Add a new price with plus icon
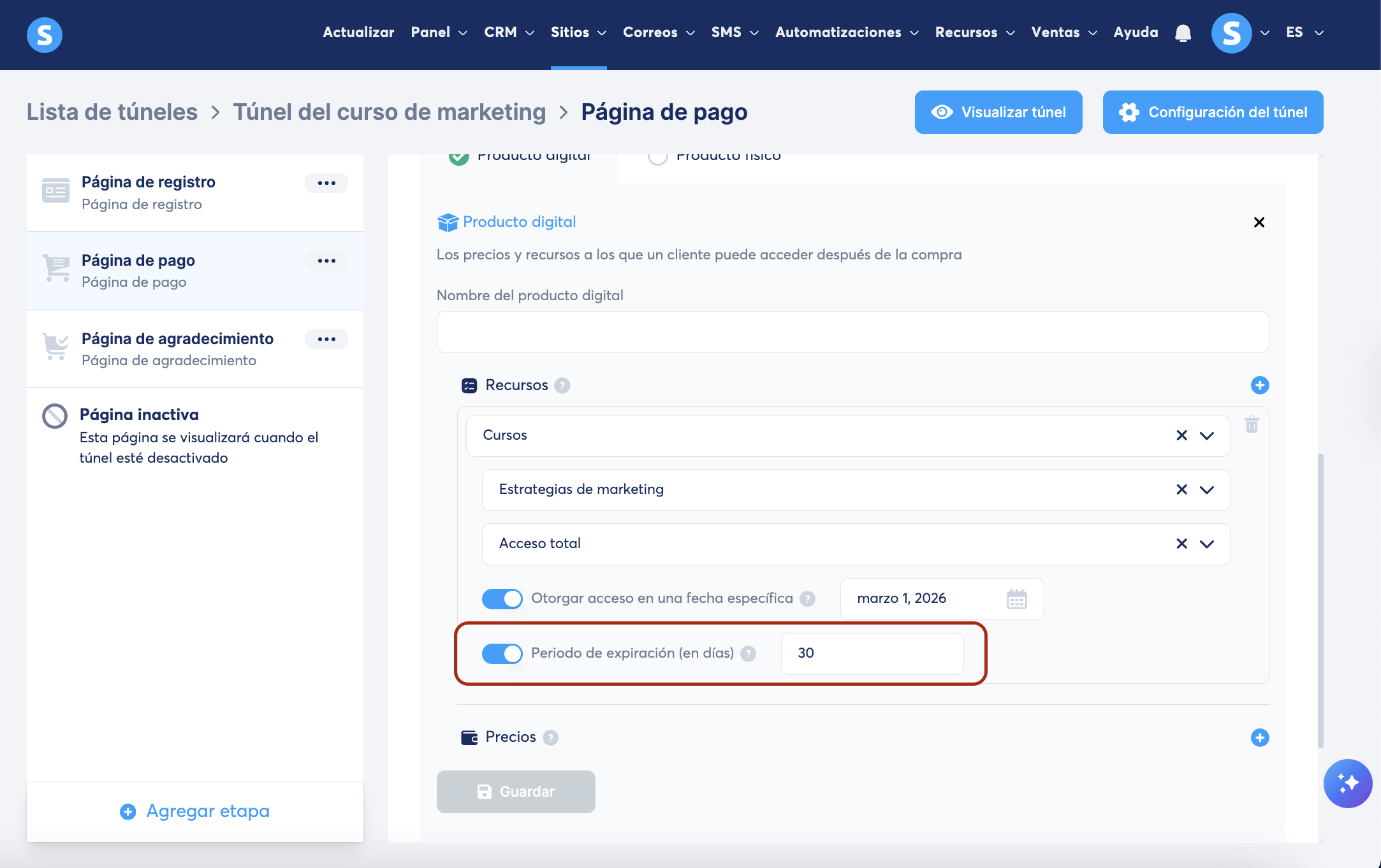This screenshot has width=1381, height=868. (1259, 737)
